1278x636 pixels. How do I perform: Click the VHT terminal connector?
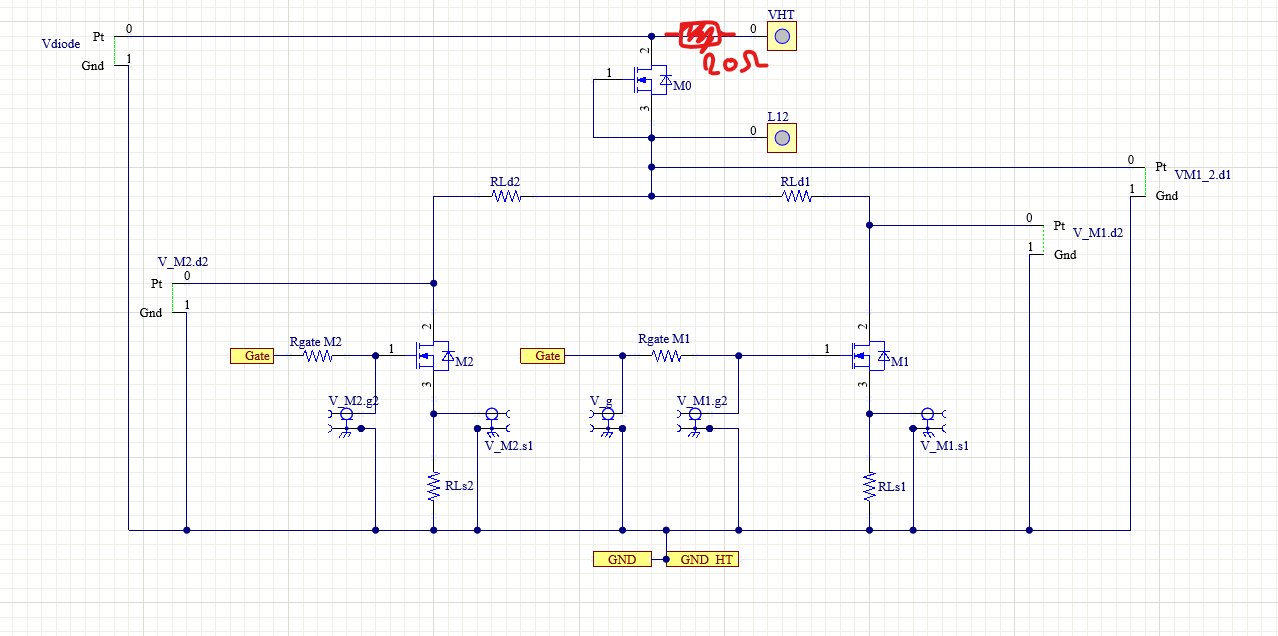coord(782,37)
